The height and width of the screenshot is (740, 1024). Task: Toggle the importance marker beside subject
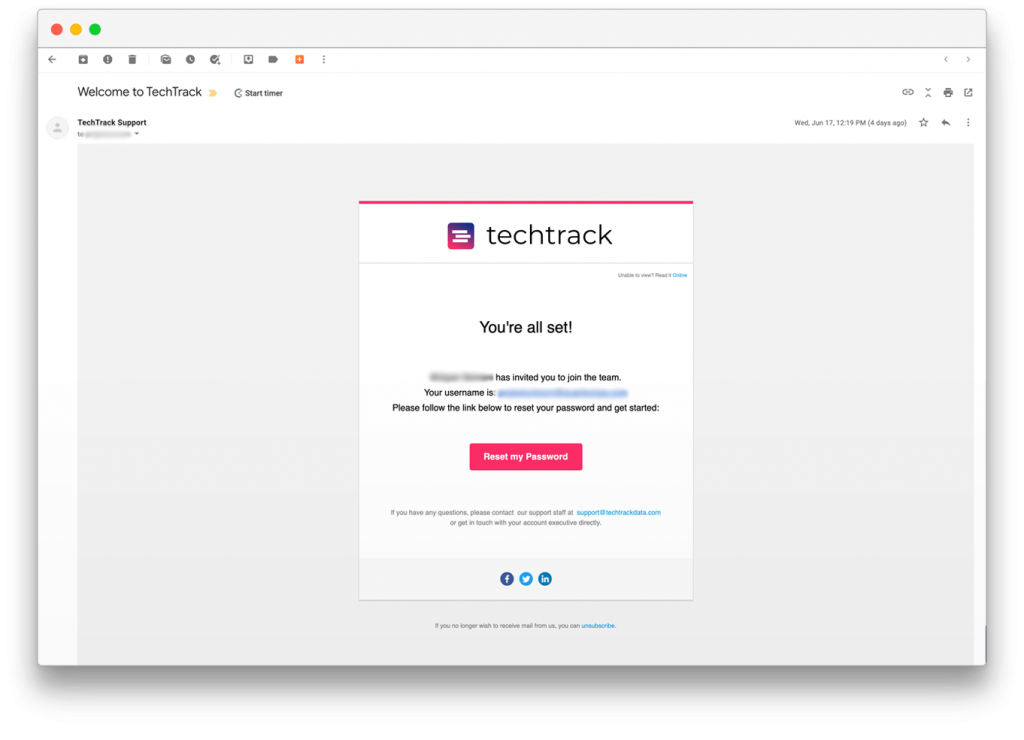213,93
